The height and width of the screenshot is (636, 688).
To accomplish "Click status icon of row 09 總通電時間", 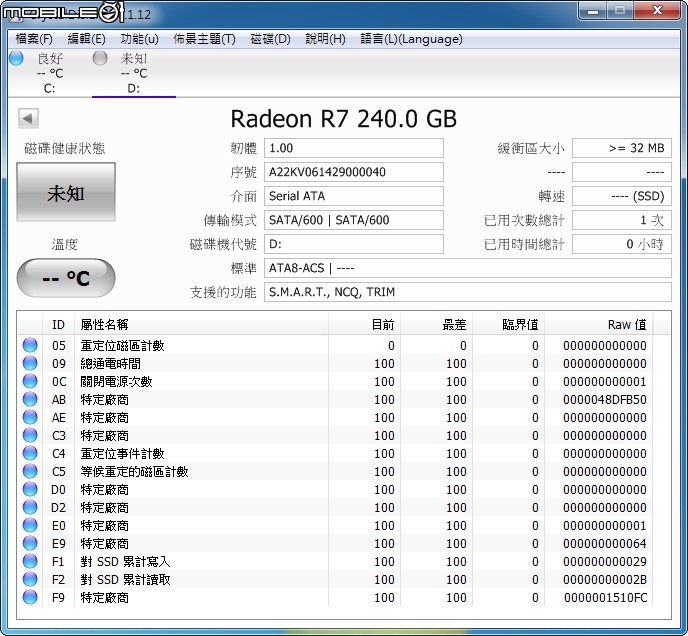I will coord(30,363).
